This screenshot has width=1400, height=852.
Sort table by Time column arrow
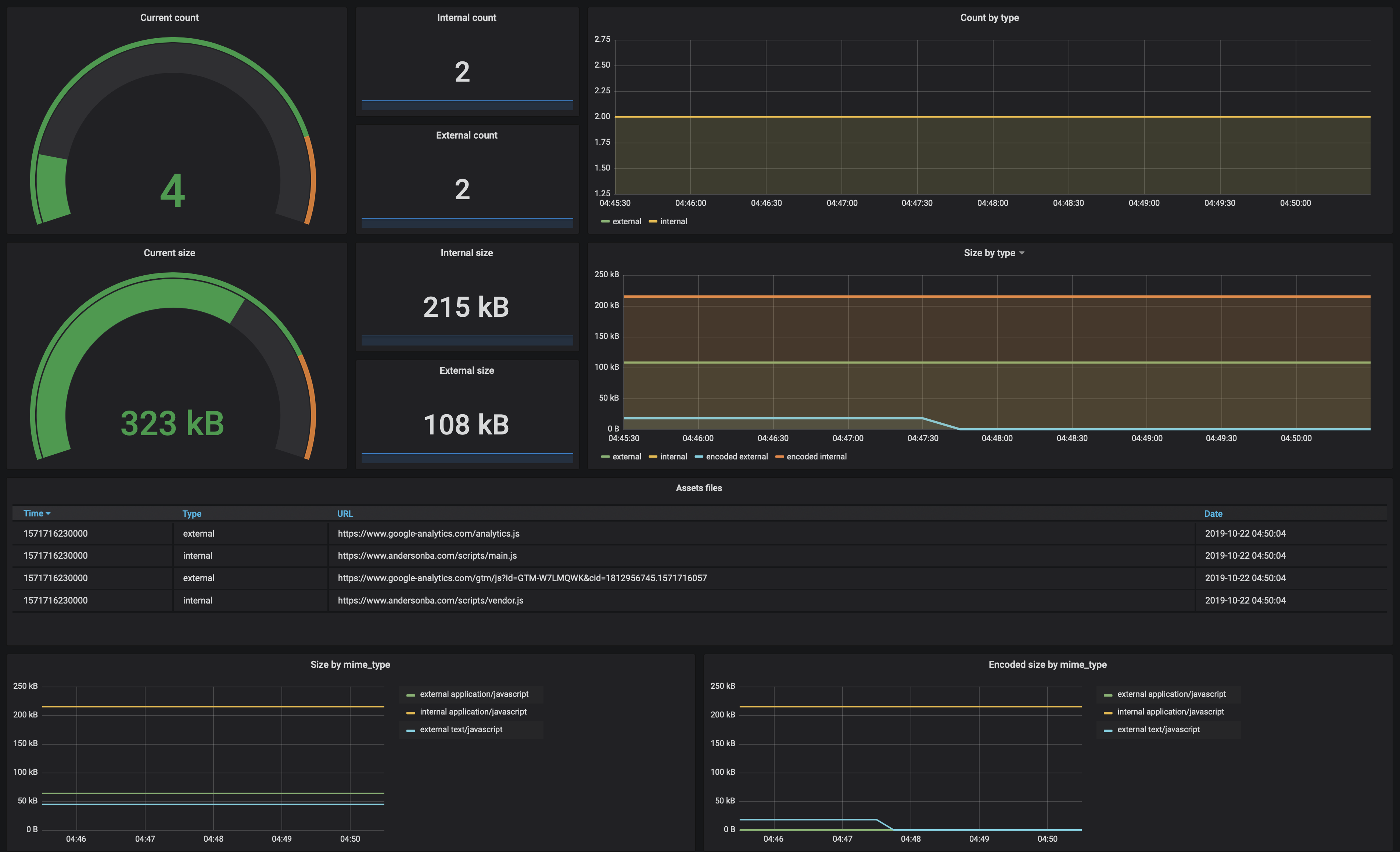pos(48,513)
